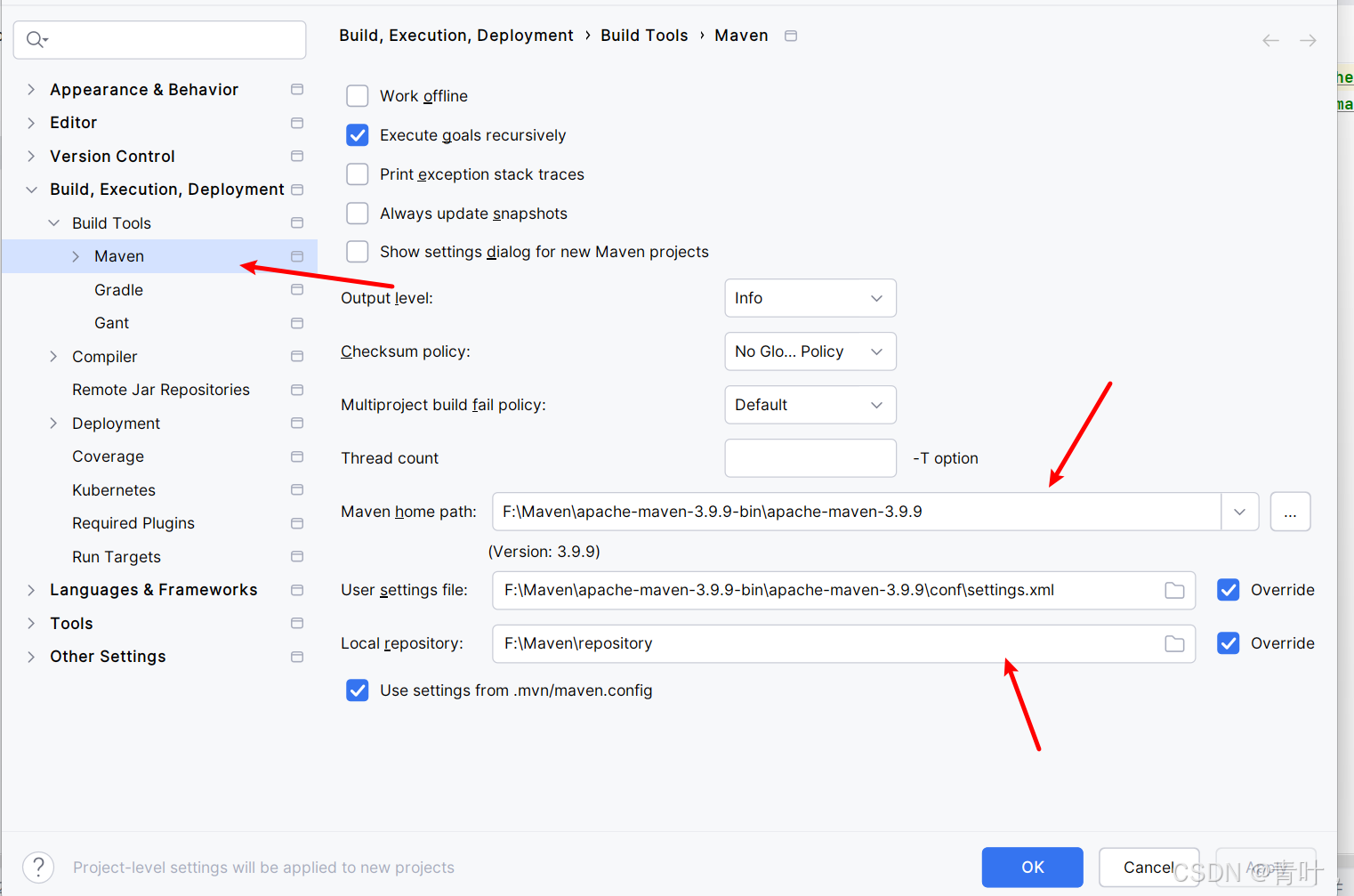1354x896 pixels.
Task: Expand the Maven node chevron
Action: pos(76,256)
